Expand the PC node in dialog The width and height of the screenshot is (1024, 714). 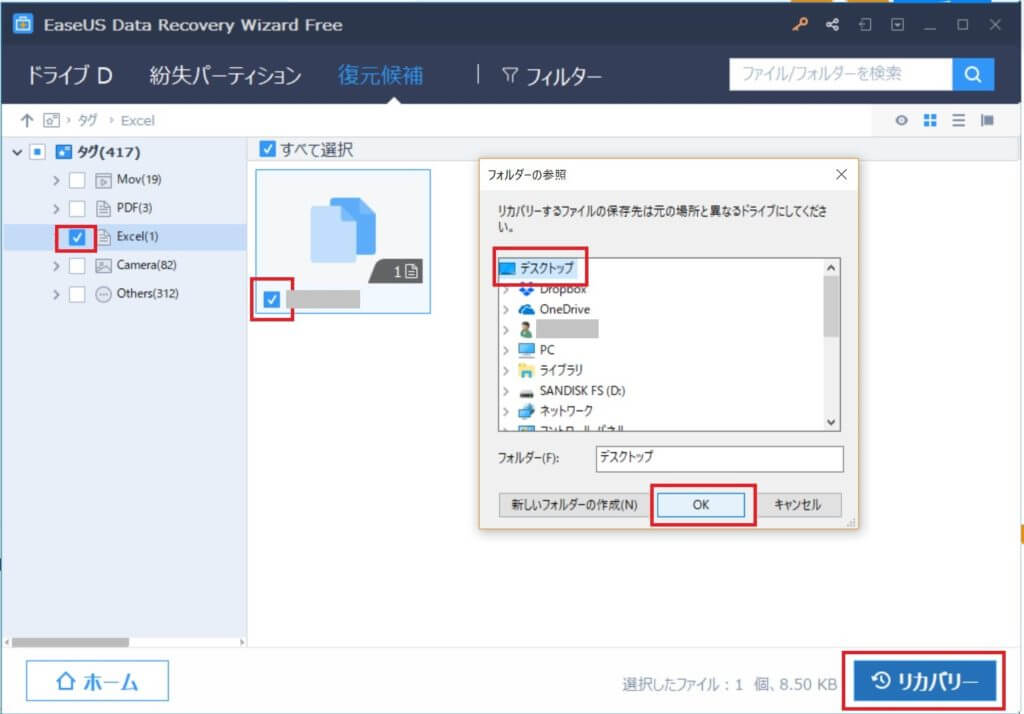click(x=506, y=350)
